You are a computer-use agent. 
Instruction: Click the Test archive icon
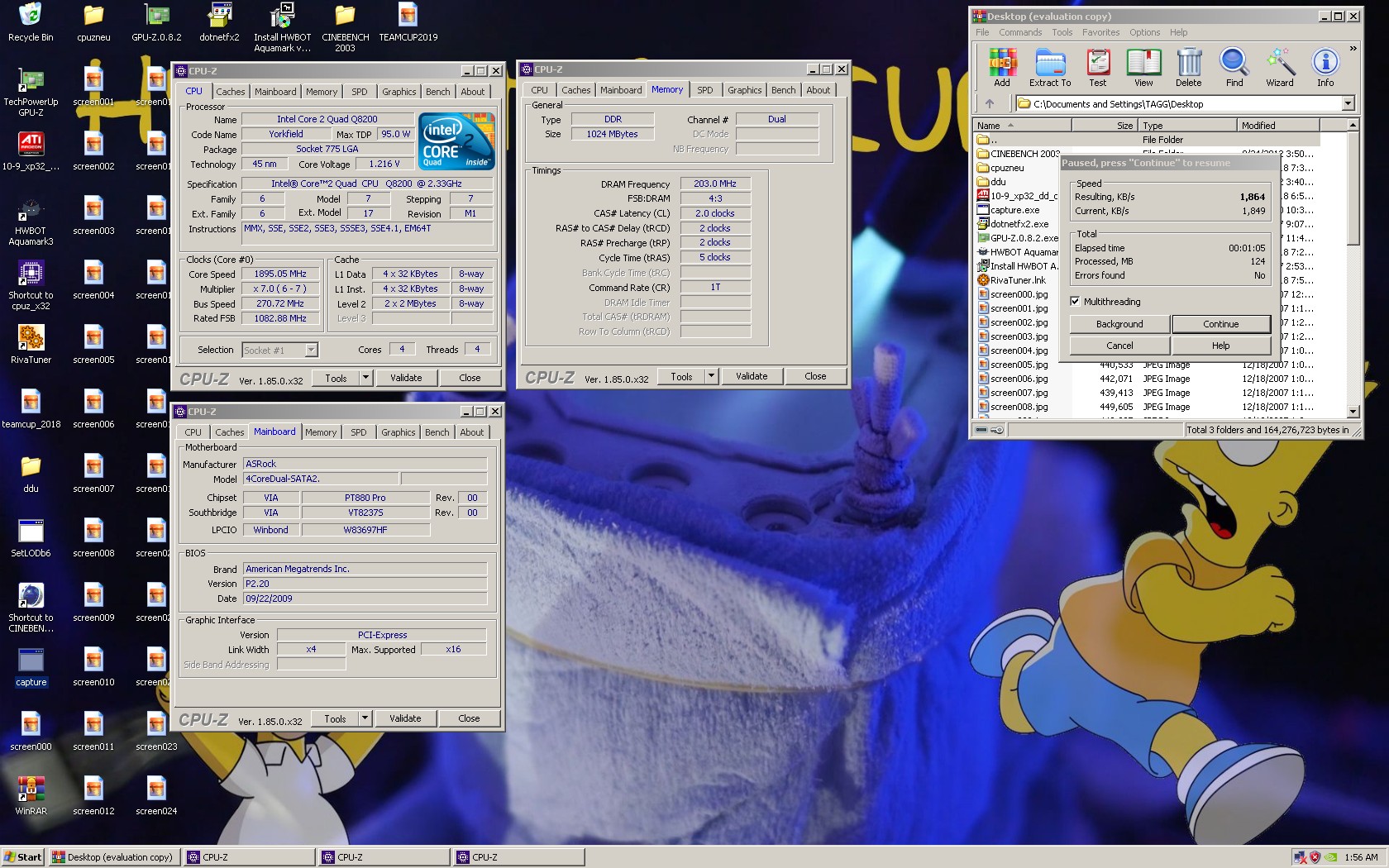tap(1097, 67)
